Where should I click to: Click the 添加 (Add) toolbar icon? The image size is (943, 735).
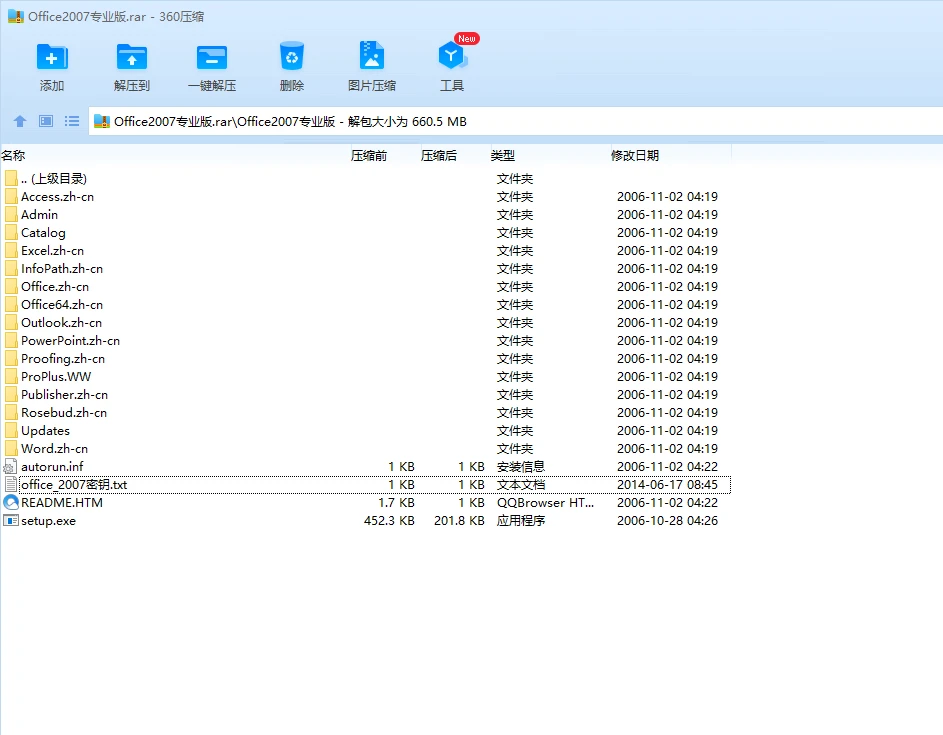coord(52,58)
